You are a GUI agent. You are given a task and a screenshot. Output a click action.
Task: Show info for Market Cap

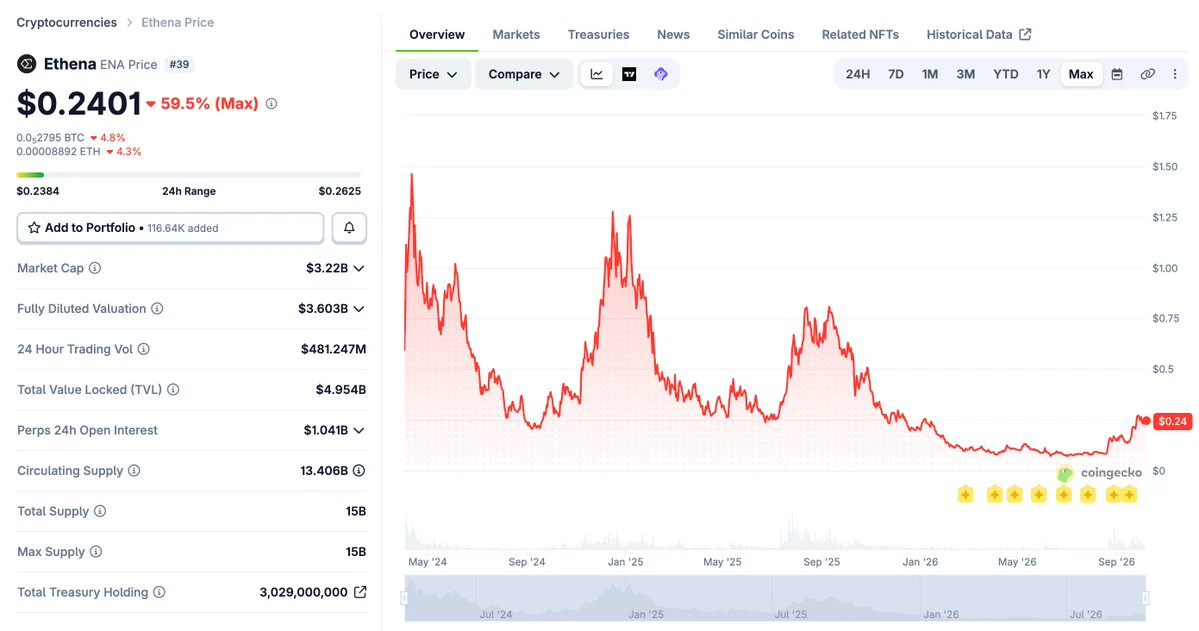[x=95, y=268]
